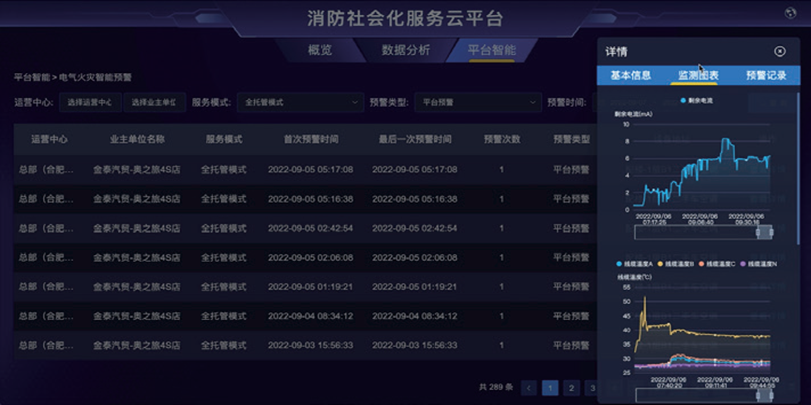Open the 选择业主单位 selector
Viewport: 811px width, 405px height.
[155, 102]
